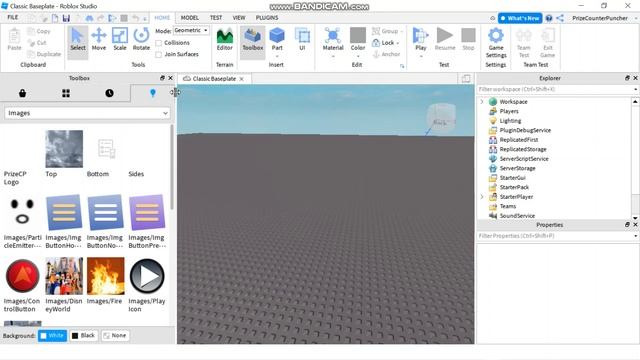Switch to the PLUGINS ribbon tab
This screenshot has width=640, height=360.
pos(267,18)
